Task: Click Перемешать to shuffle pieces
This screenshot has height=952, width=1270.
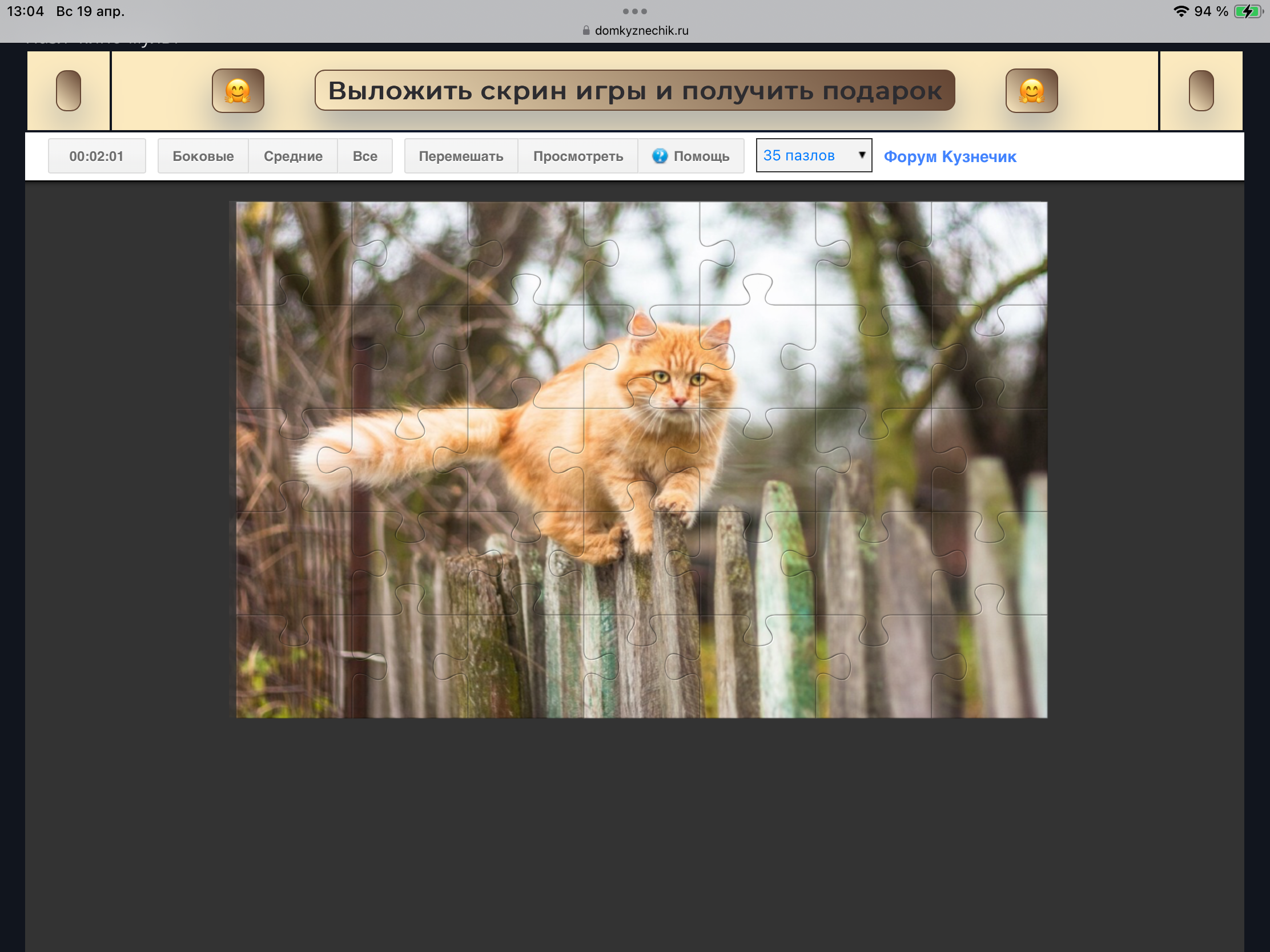Action: (460, 156)
